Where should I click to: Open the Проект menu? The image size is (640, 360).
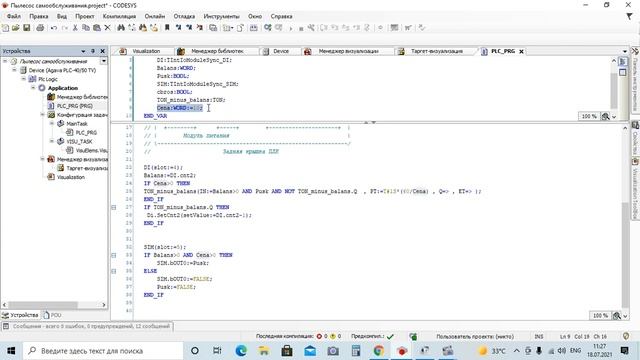84,16
